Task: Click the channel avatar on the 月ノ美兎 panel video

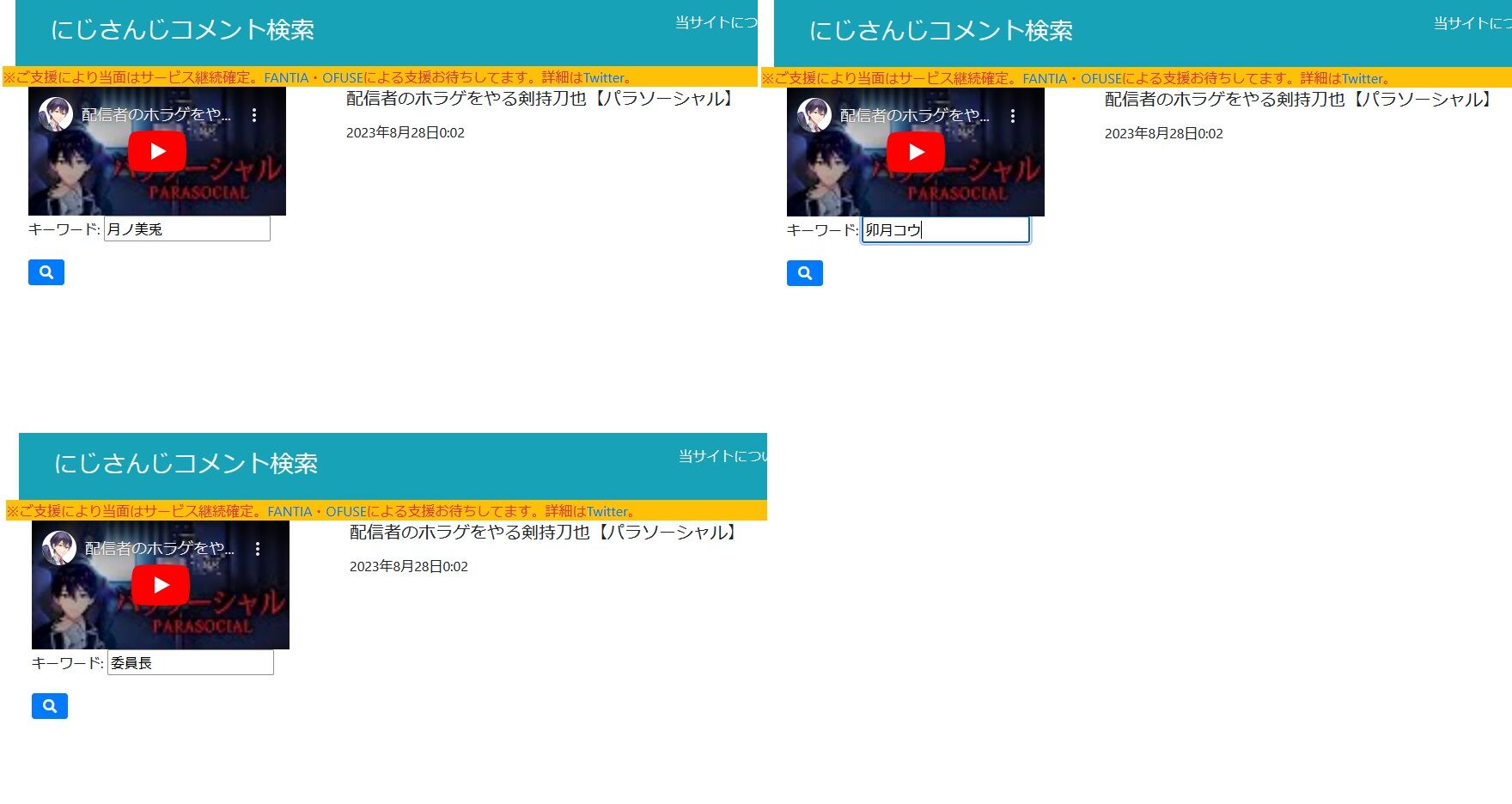Action: click(x=56, y=114)
